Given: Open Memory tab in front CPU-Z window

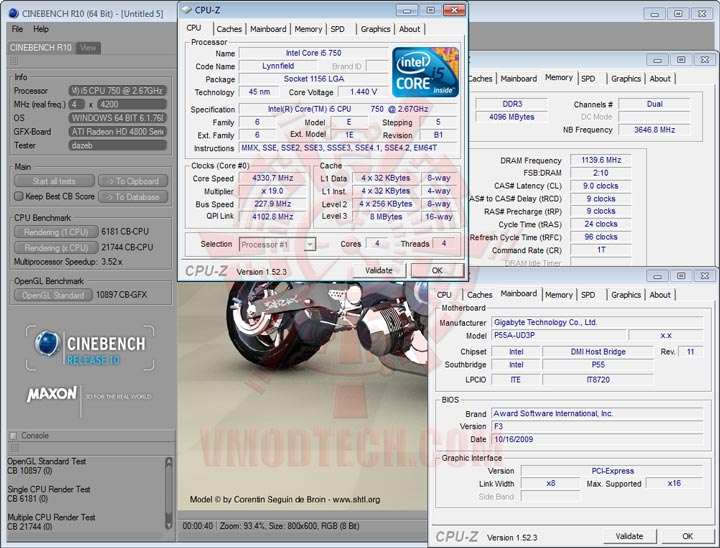Looking at the screenshot, I should pyautogui.click(x=308, y=29).
